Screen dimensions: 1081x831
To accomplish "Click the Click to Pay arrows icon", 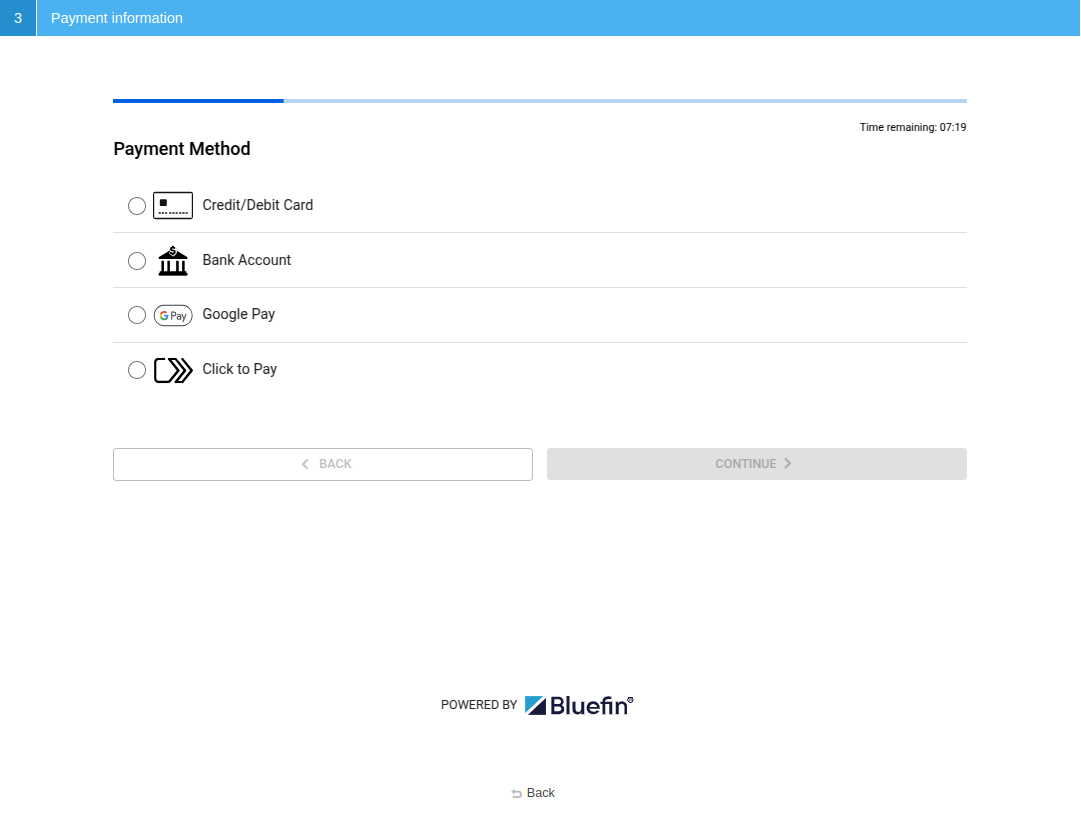I will click(172, 370).
